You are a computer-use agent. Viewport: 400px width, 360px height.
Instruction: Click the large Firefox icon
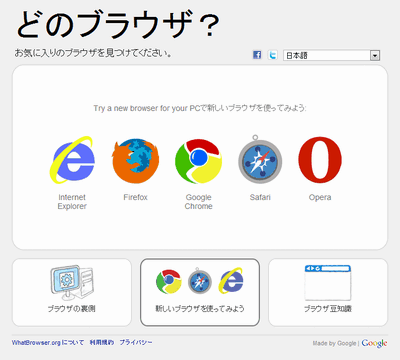click(135, 161)
